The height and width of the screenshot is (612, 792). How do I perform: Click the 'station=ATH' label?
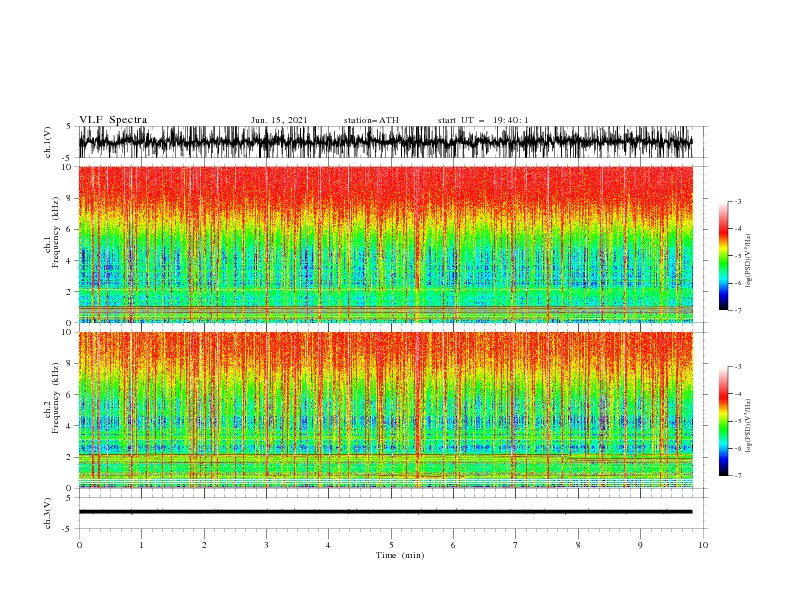[x=371, y=120]
